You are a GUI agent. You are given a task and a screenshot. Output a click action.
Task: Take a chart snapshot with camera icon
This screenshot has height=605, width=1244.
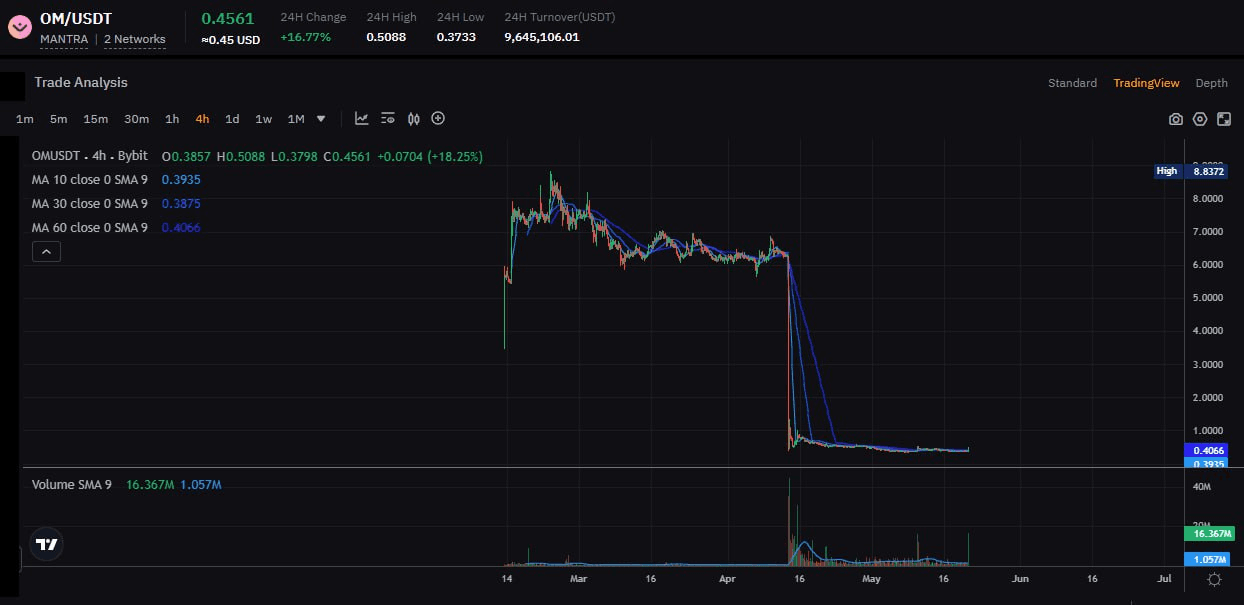coord(1176,119)
